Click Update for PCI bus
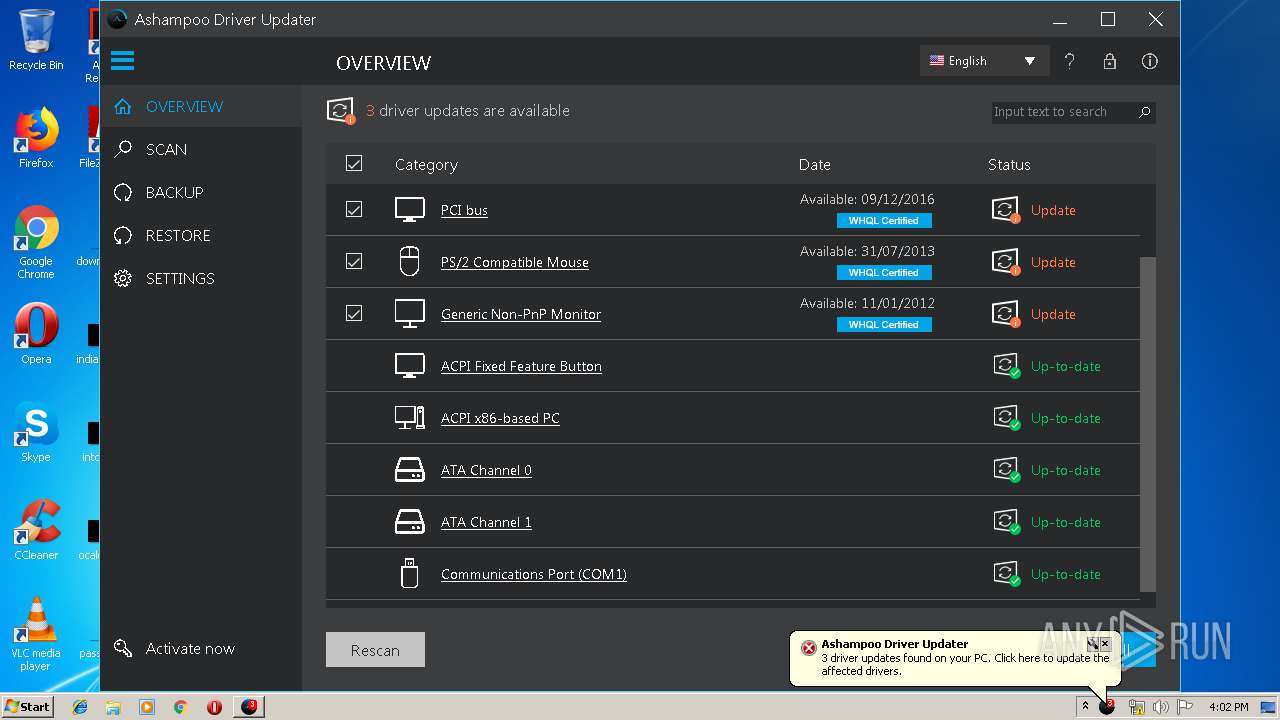 [1053, 210]
